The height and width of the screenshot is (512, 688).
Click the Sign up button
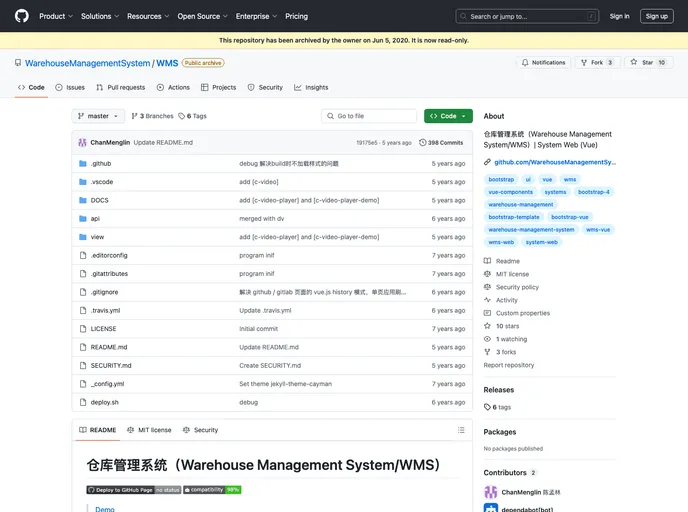coord(656,16)
